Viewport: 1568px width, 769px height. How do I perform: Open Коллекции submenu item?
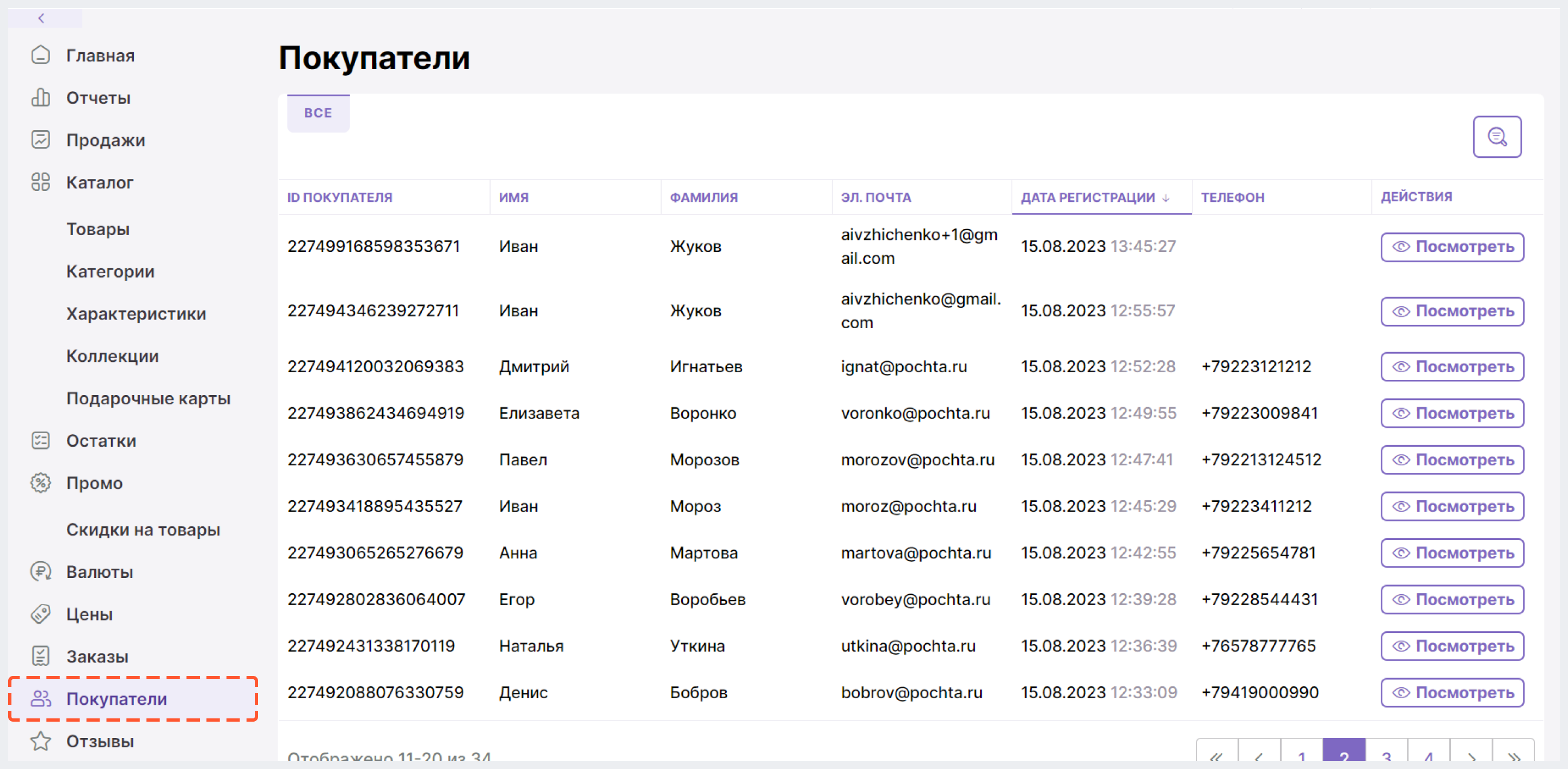113,356
